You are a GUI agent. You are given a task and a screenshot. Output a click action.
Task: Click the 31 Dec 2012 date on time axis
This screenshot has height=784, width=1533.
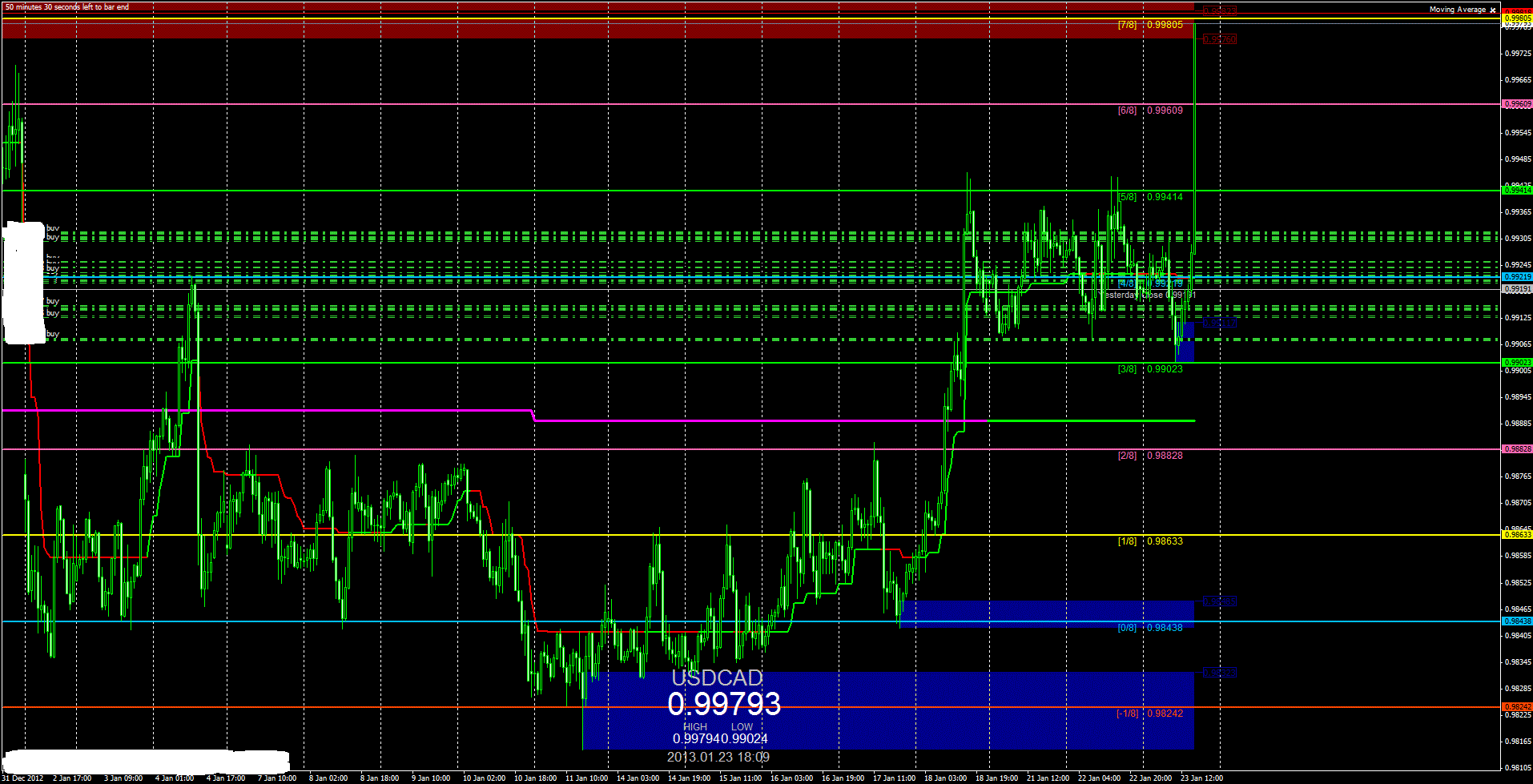pos(22,778)
